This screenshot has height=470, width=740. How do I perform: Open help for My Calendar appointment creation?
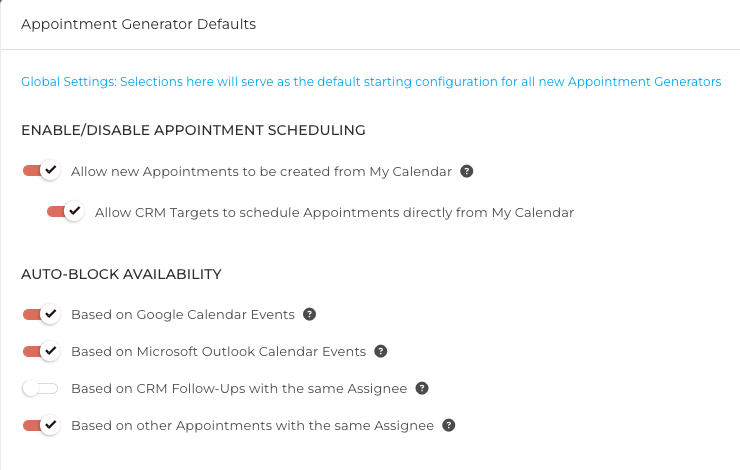466,171
